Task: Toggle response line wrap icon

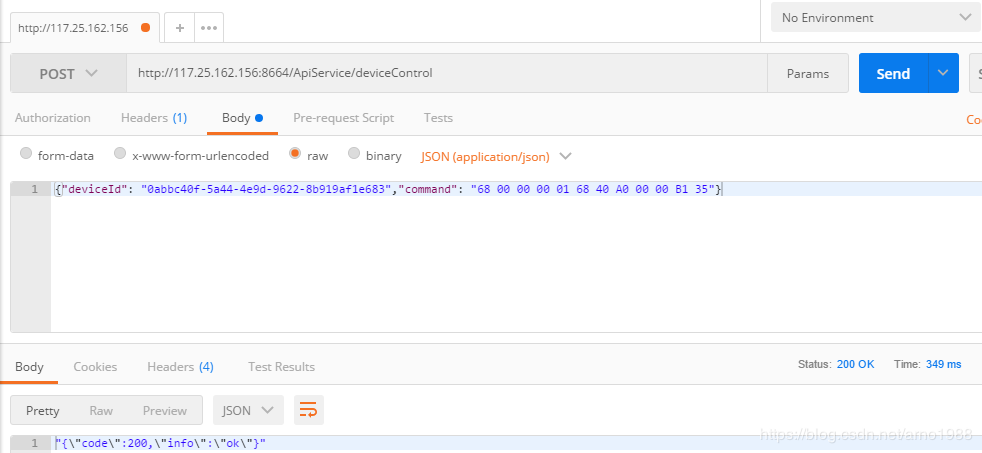Action: (308, 410)
